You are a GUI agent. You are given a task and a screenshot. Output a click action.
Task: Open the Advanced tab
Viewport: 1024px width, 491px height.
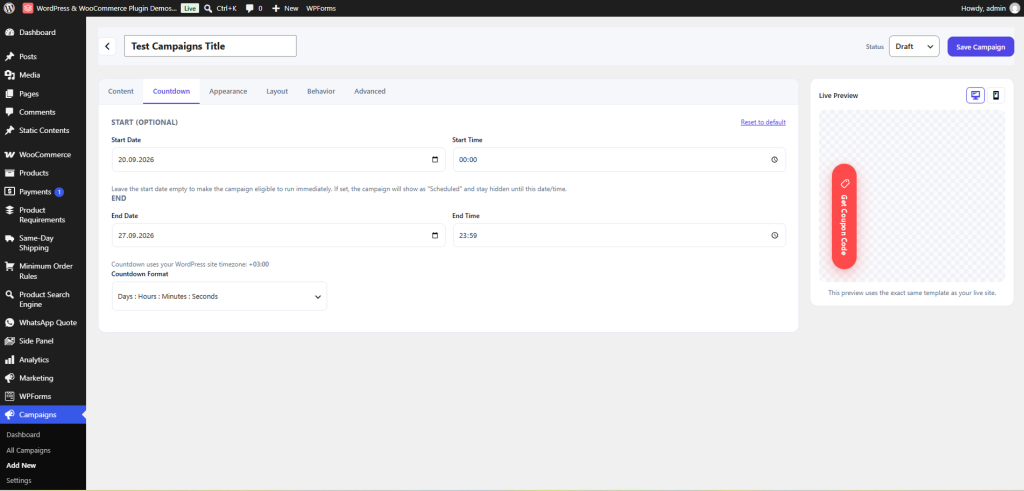pyautogui.click(x=370, y=91)
